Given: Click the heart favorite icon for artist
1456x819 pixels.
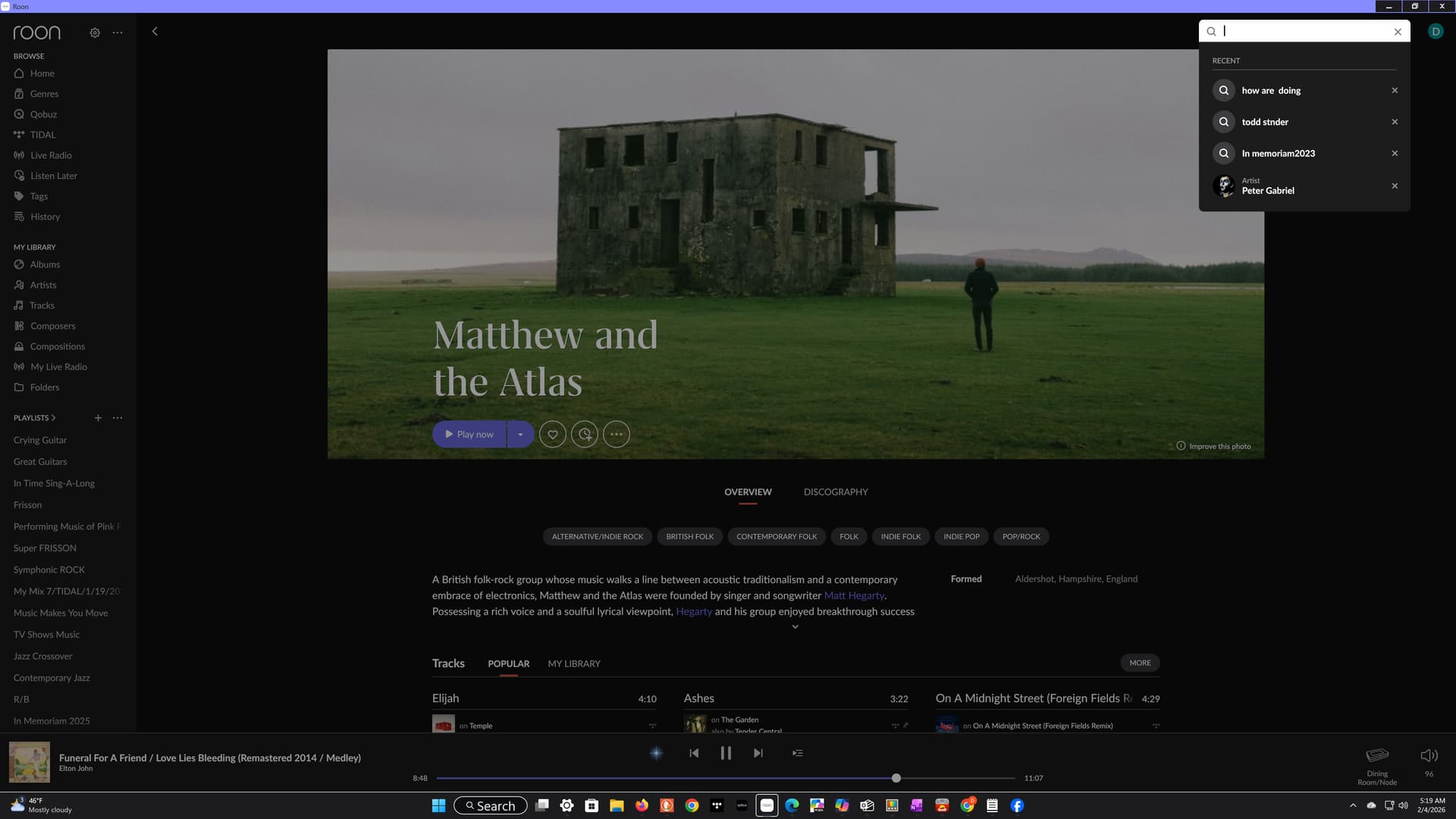Looking at the screenshot, I should pyautogui.click(x=553, y=435).
